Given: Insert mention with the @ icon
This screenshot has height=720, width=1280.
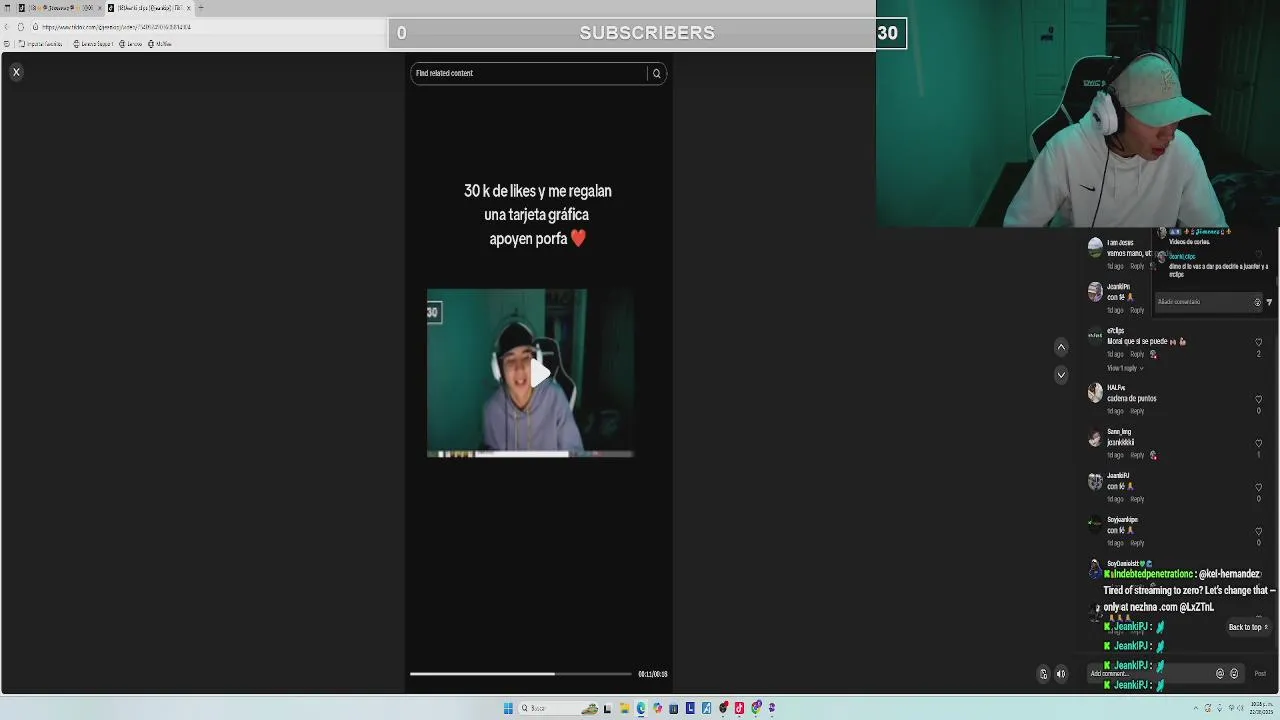Looking at the screenshot, I should coord(1219,674).
